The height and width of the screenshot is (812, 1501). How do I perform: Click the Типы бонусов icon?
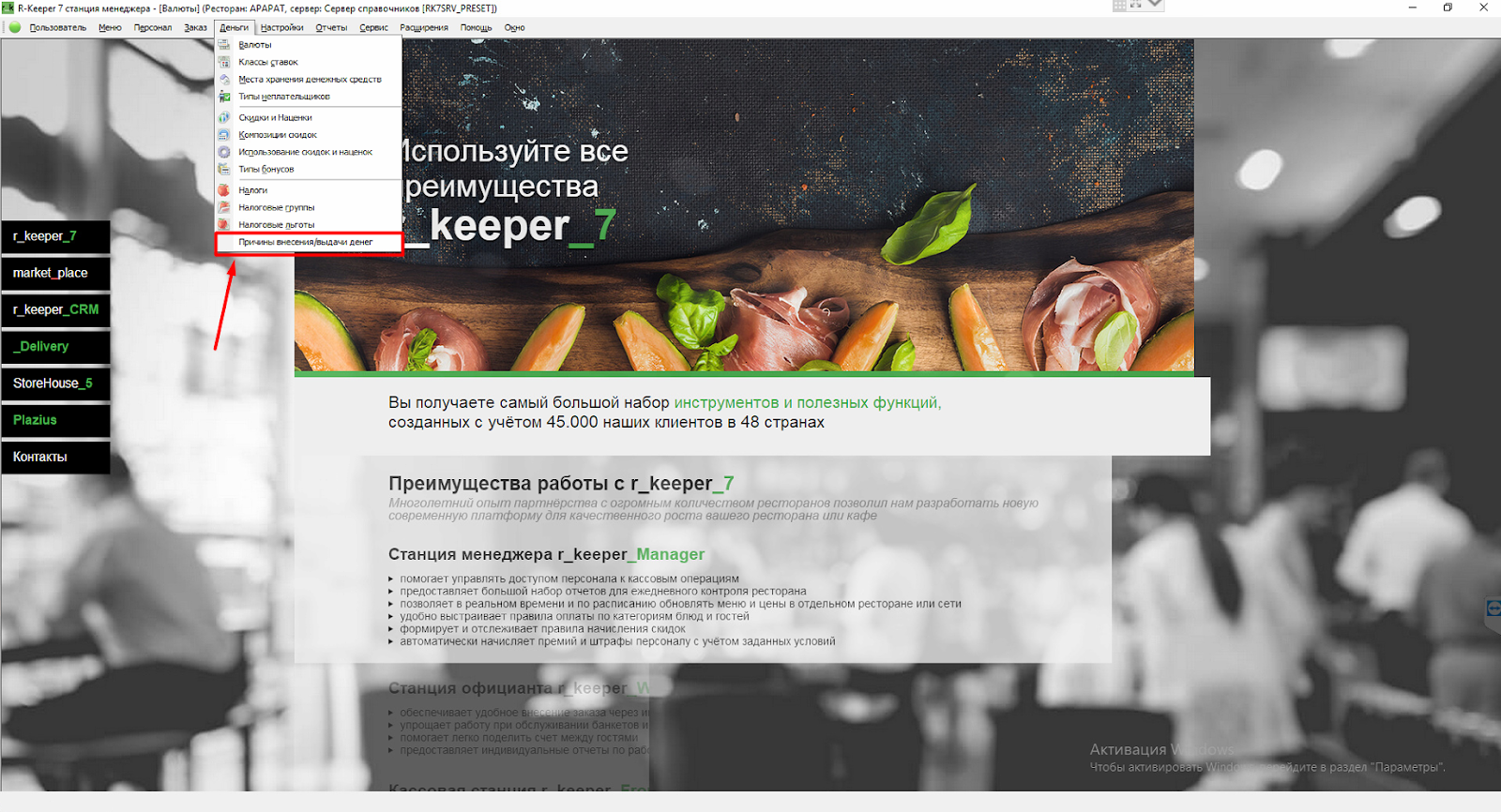pos(224,170)
